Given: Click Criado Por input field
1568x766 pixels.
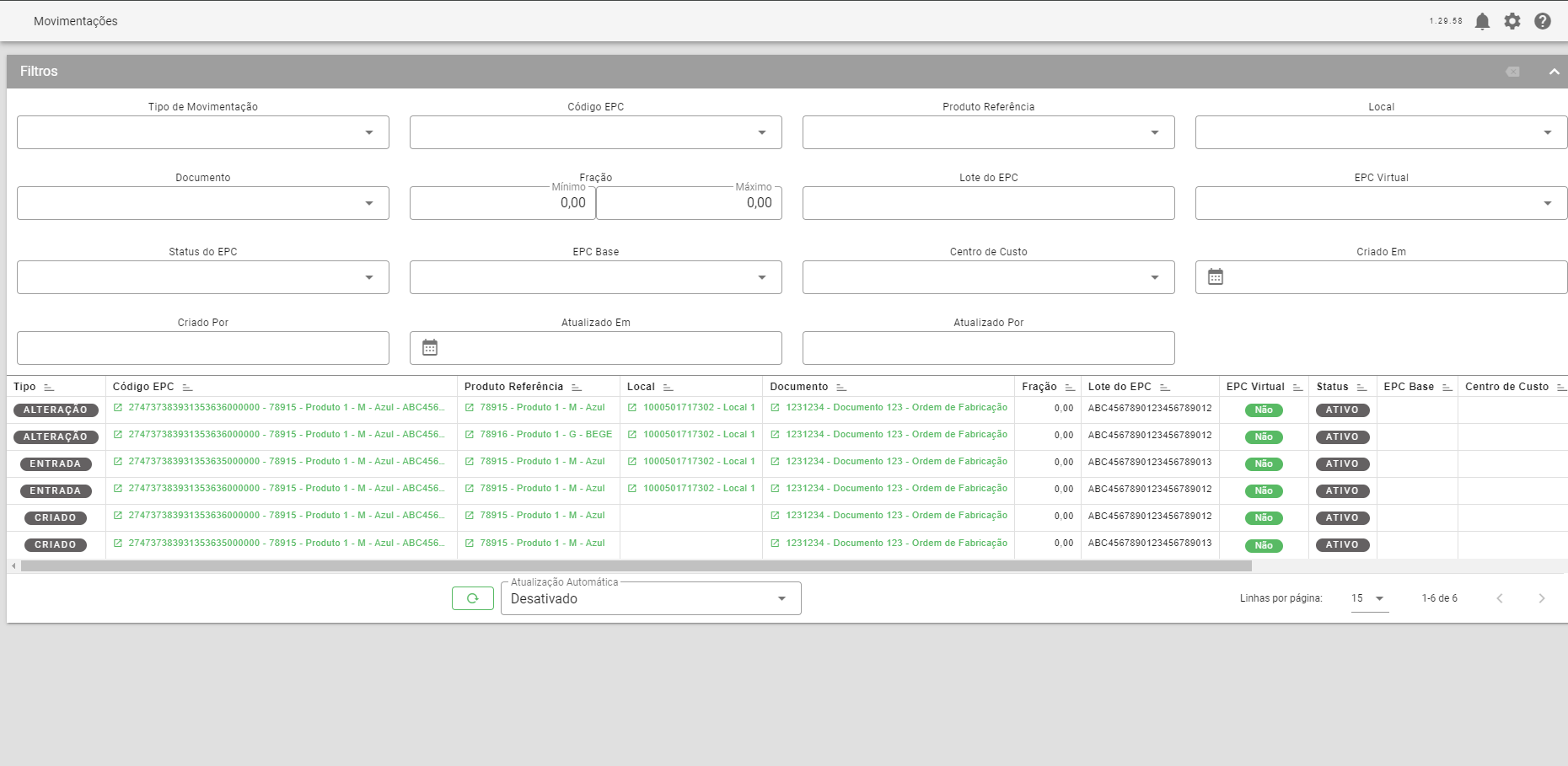Looking at the screenshot, I should [203, 348].
